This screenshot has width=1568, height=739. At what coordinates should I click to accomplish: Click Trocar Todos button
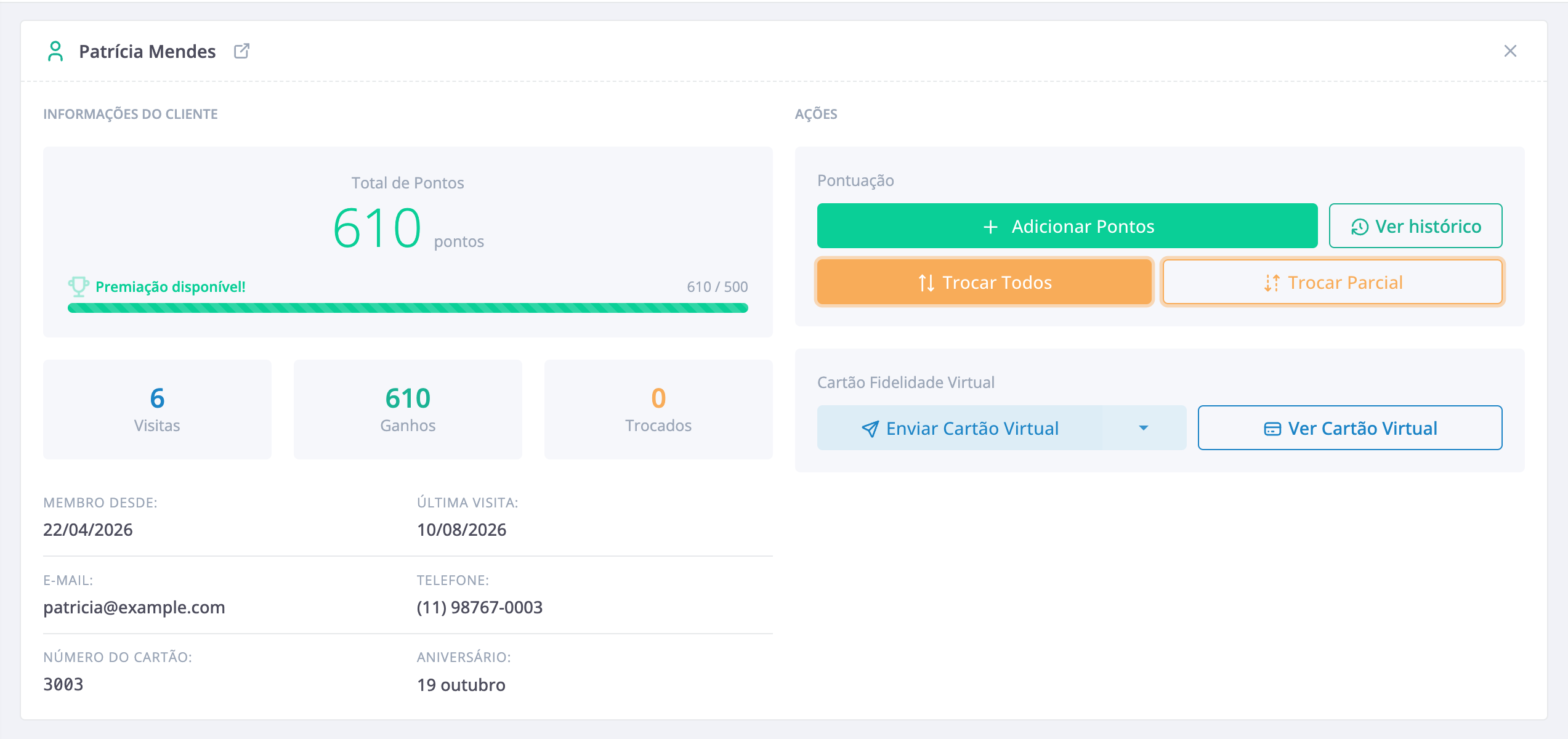click(984, 282)
